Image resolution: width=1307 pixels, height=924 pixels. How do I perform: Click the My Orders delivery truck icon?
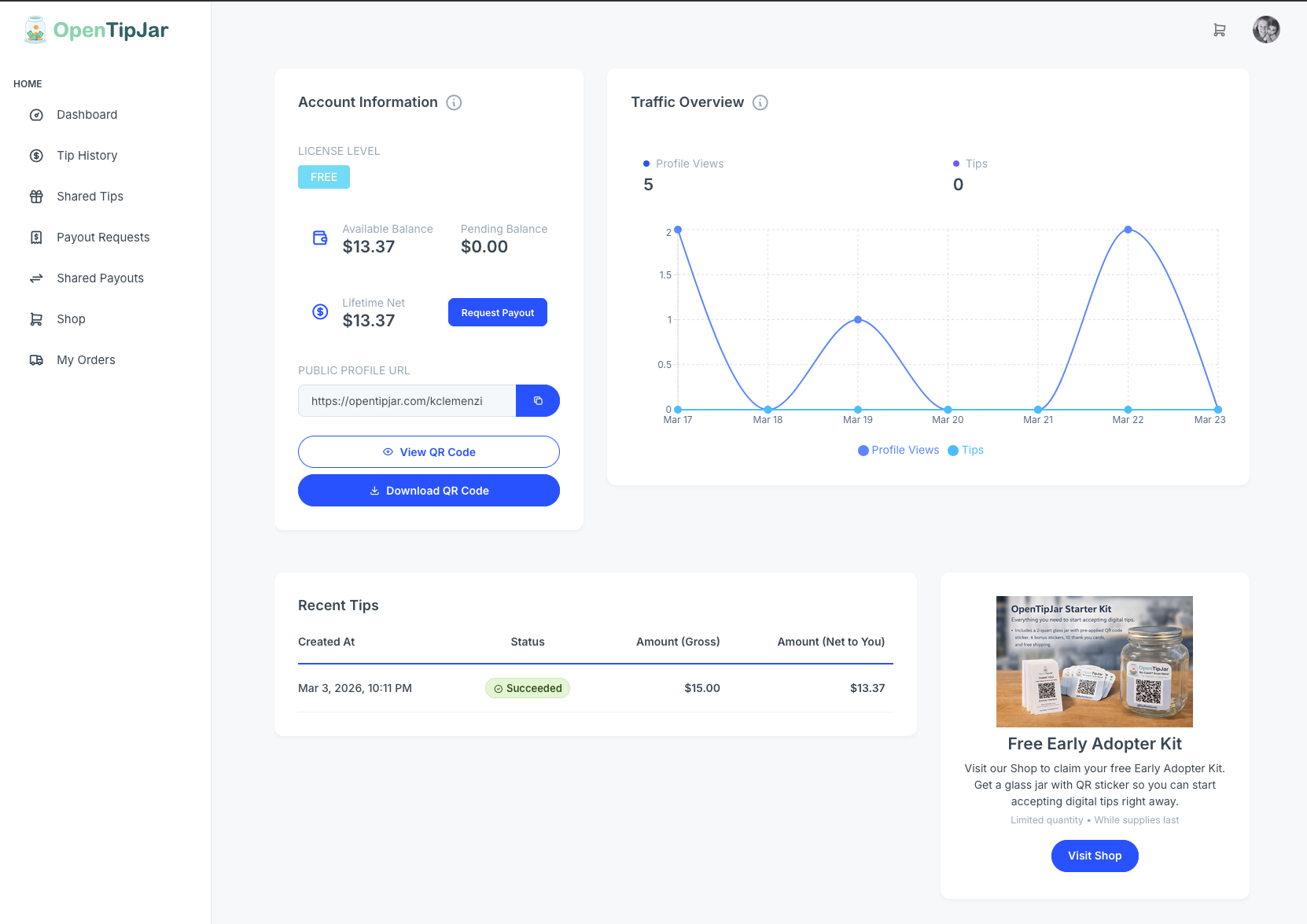click(x=37, y=359)
